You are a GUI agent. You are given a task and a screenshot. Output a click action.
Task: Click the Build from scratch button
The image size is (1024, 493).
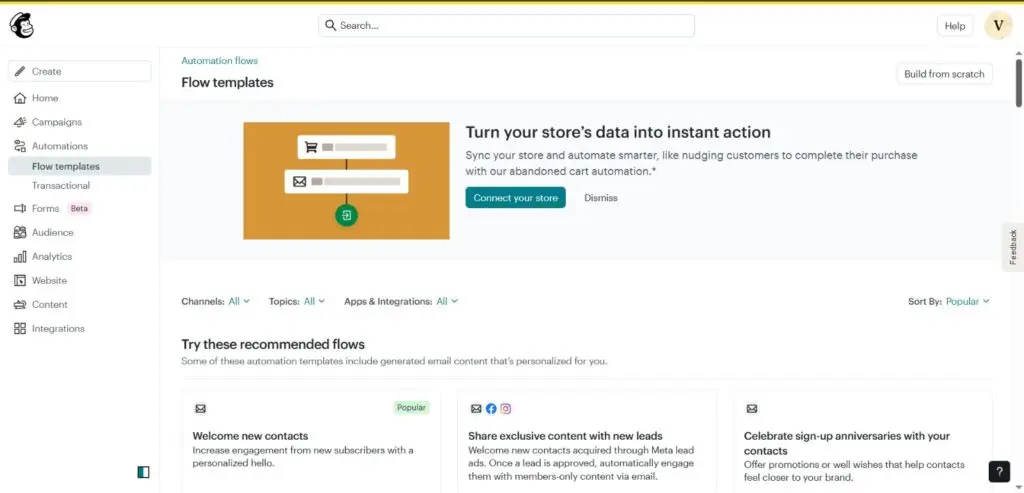click(944, 74)
